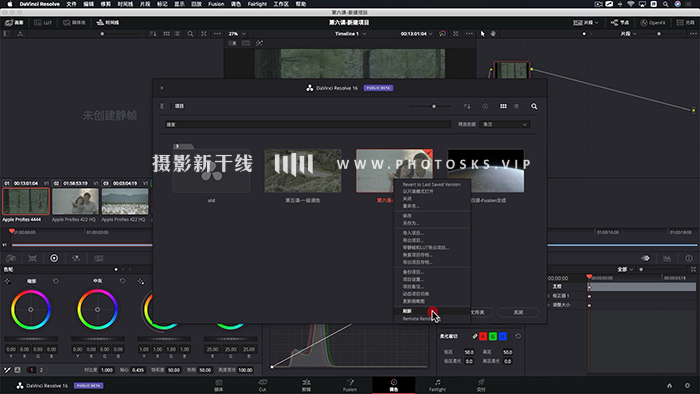Open the viewer 27% zoom dropdown
Screen dimensions: 700x394
pos(237,33)
